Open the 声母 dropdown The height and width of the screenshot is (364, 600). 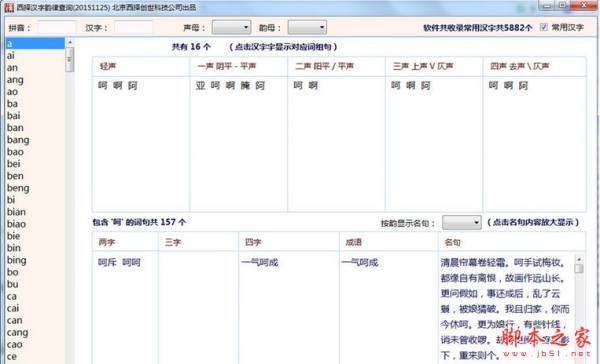coord(232,27)
